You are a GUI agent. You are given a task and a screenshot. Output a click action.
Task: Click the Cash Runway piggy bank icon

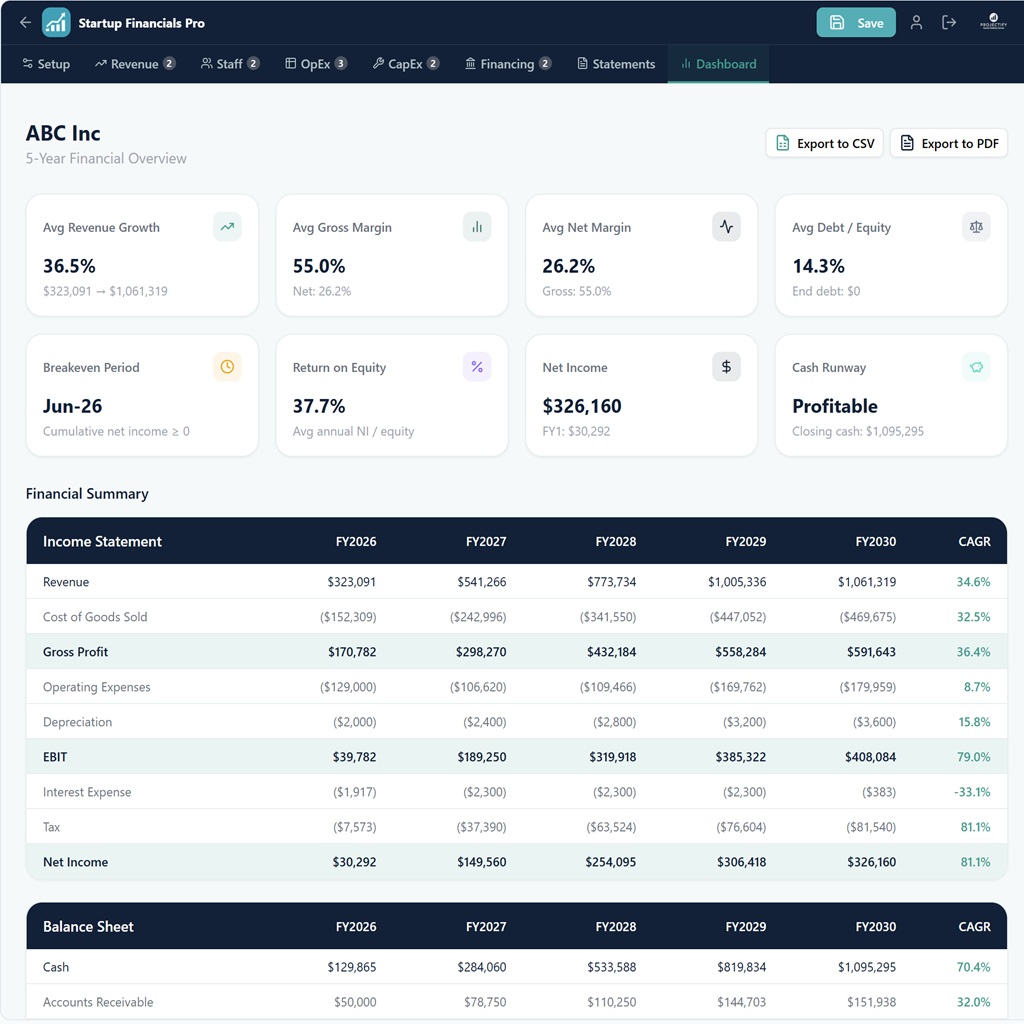pos(976,367)
